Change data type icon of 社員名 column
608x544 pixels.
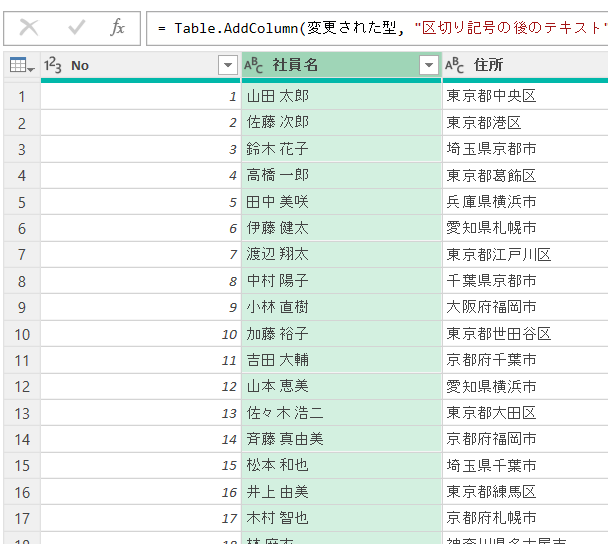pyautogui.click(x=254, y=65)
